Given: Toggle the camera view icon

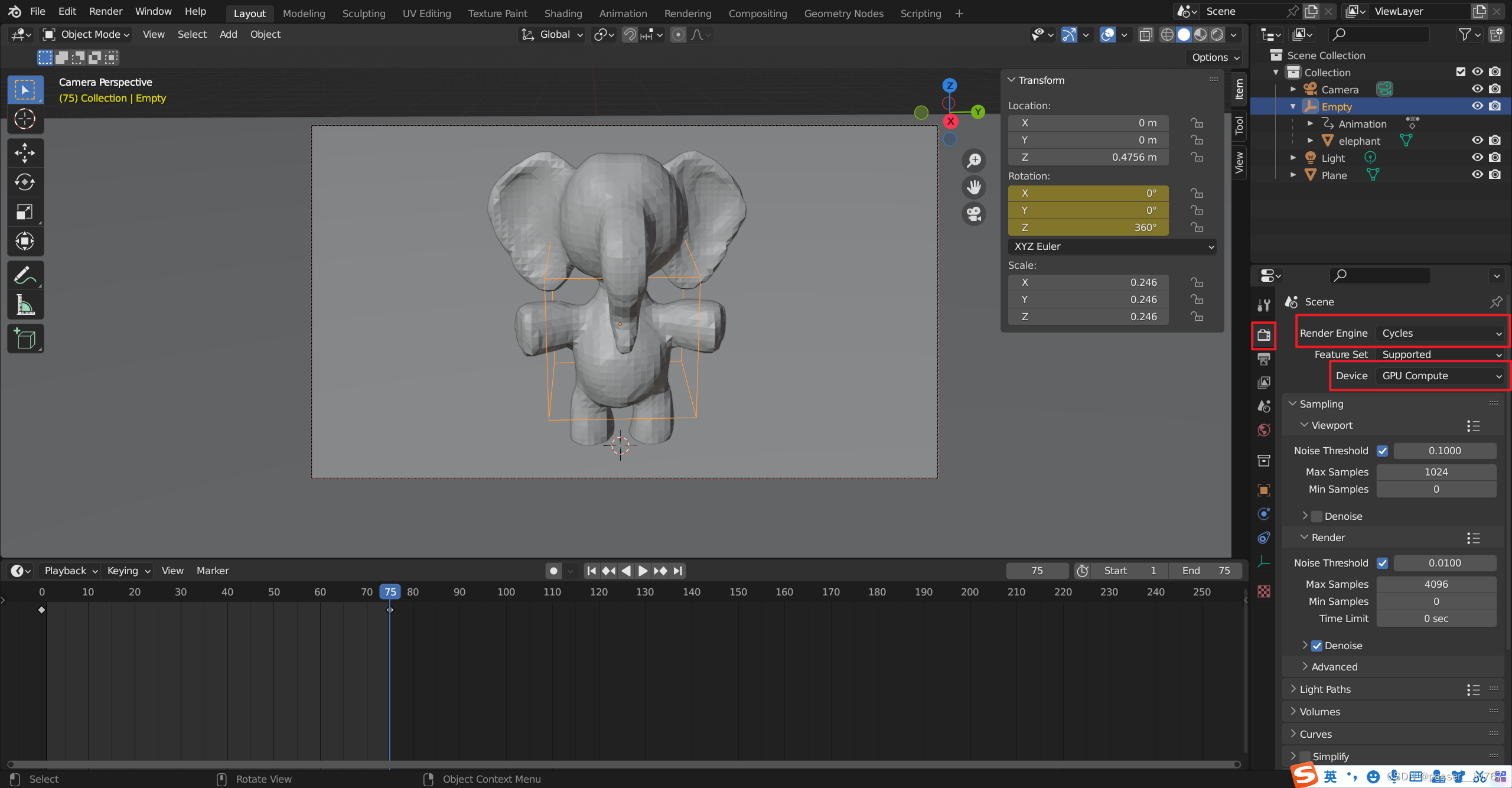Looking at the screenshot, I should (x=974, y=213).
